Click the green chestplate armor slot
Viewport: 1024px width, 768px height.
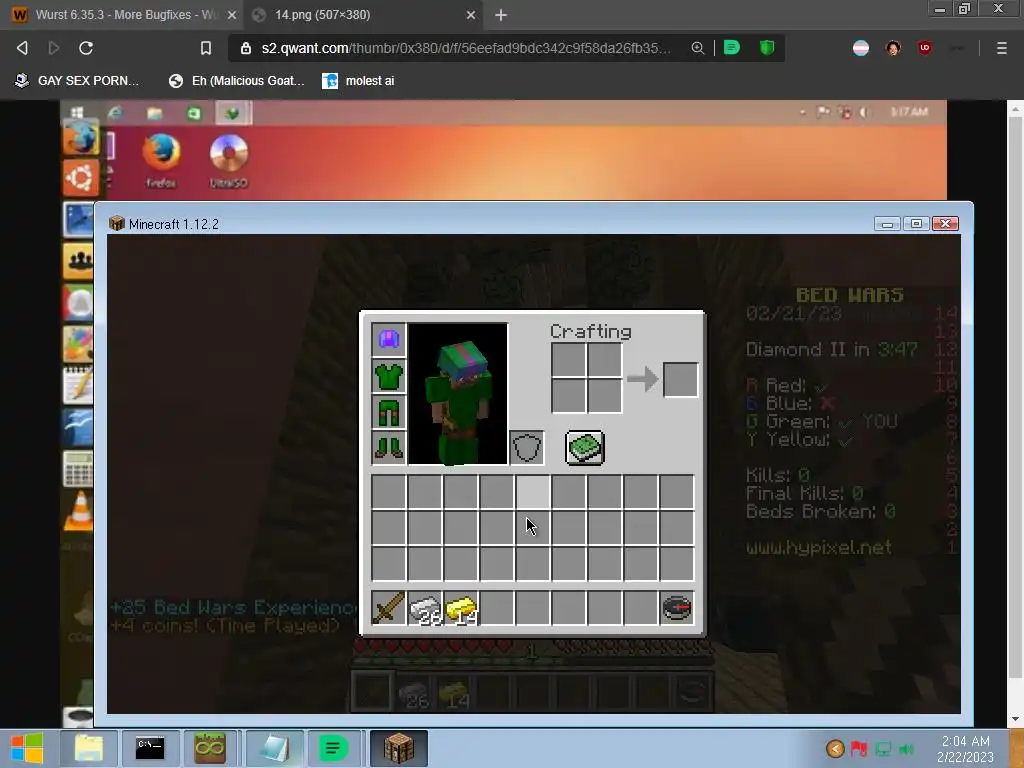(389, 376)
